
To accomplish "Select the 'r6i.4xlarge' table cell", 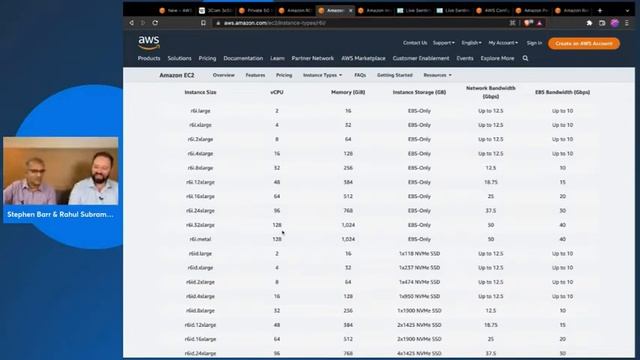I will point(200,153).
